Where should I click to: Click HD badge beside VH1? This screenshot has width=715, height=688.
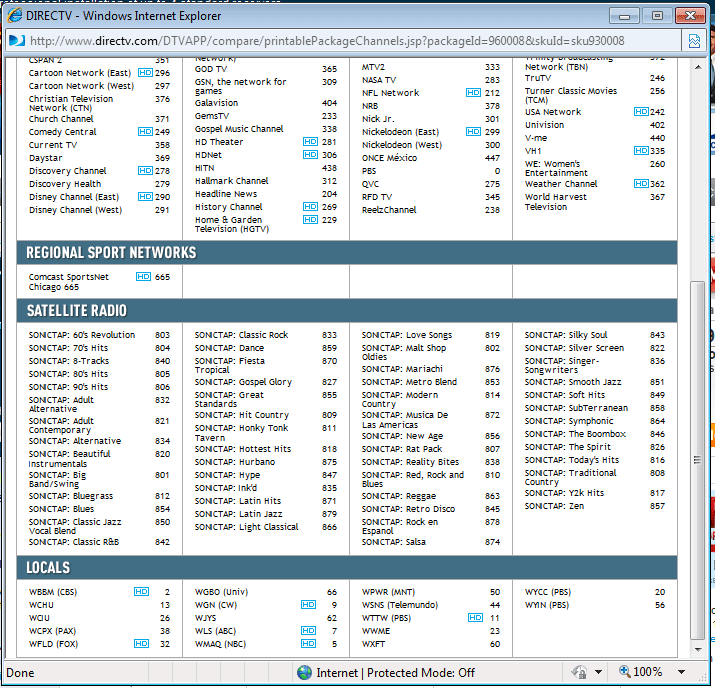click(x=641, y=150)
